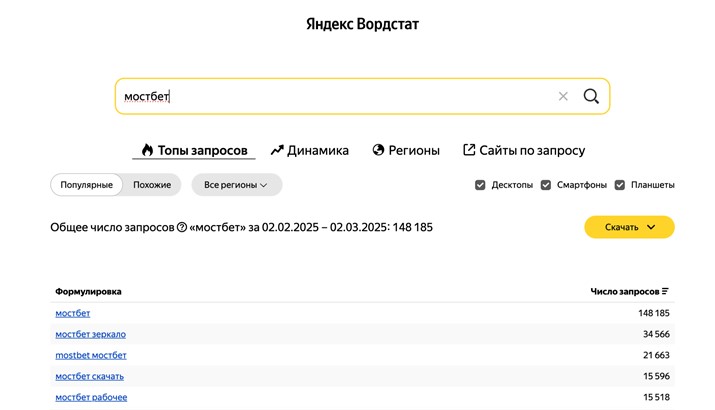Switch to the Динамика tab
Screen dimensions: 715x410
[310, 150]
